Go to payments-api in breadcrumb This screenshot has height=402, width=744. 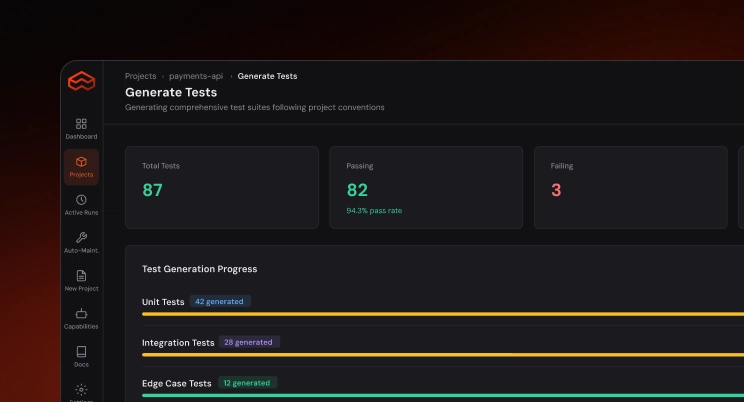(196, 76)
